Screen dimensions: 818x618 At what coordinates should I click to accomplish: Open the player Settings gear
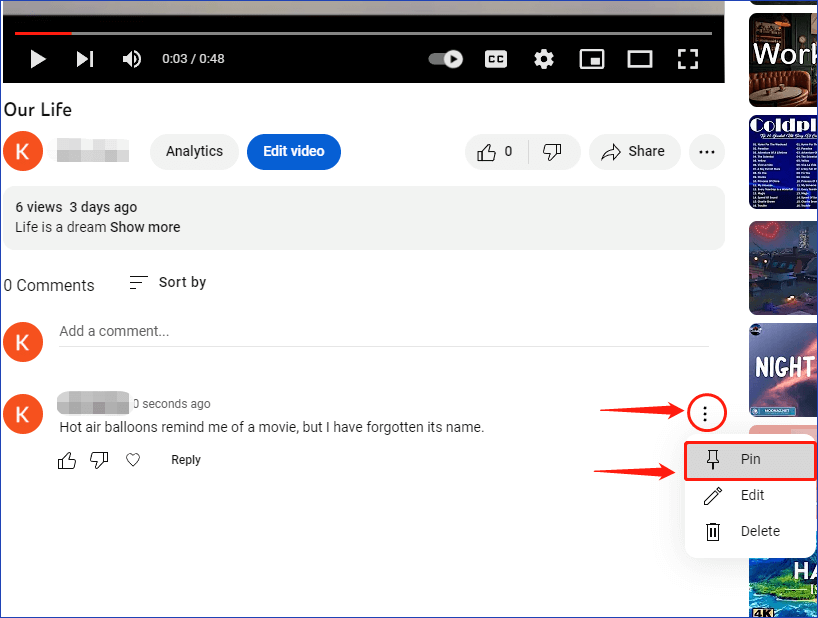tap(543, 59)
